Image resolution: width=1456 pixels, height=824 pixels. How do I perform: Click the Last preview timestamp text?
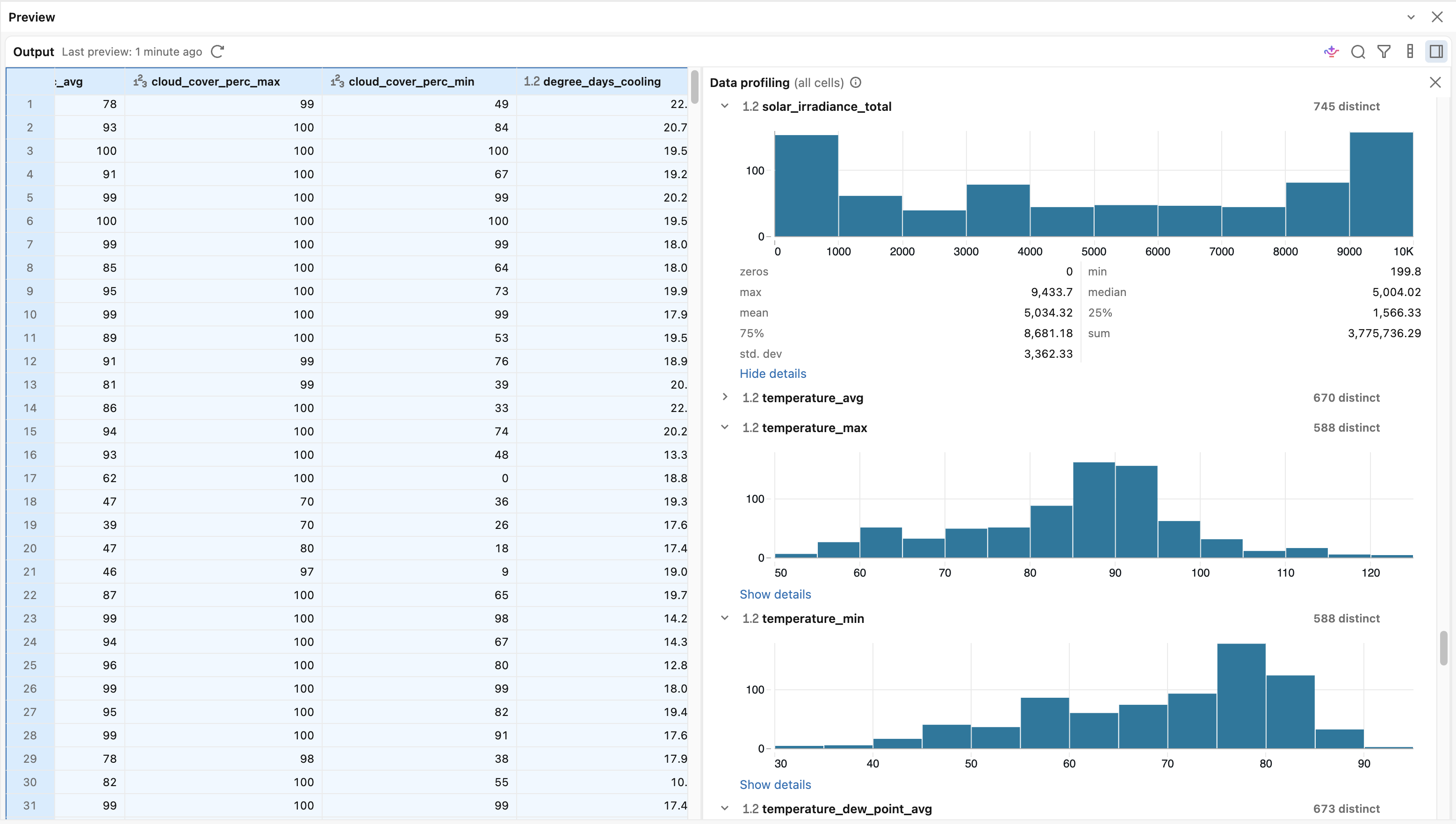point(132,51)
